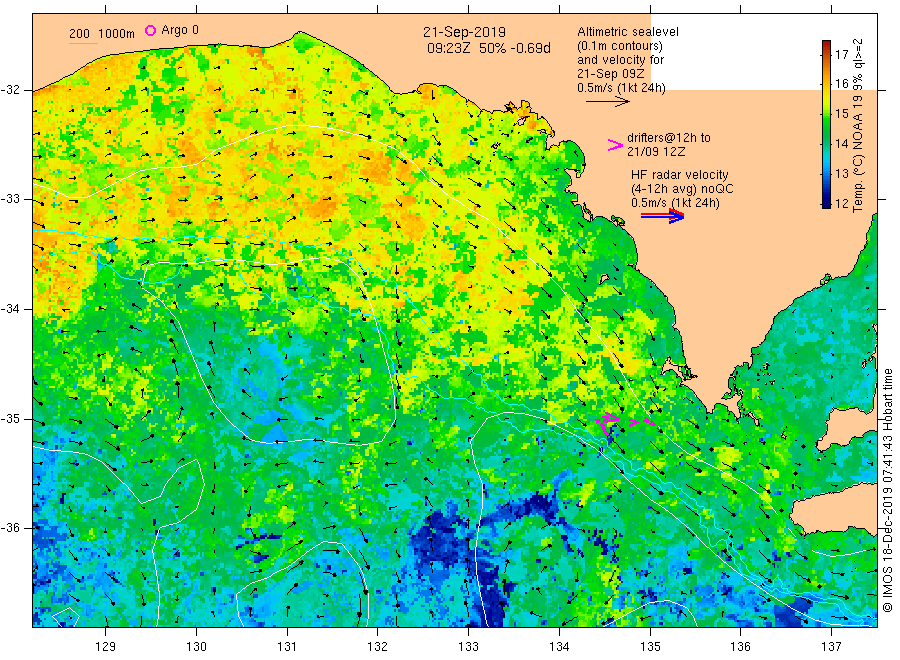Click the magenta drifter track near 134.5E

click(607, 424)
